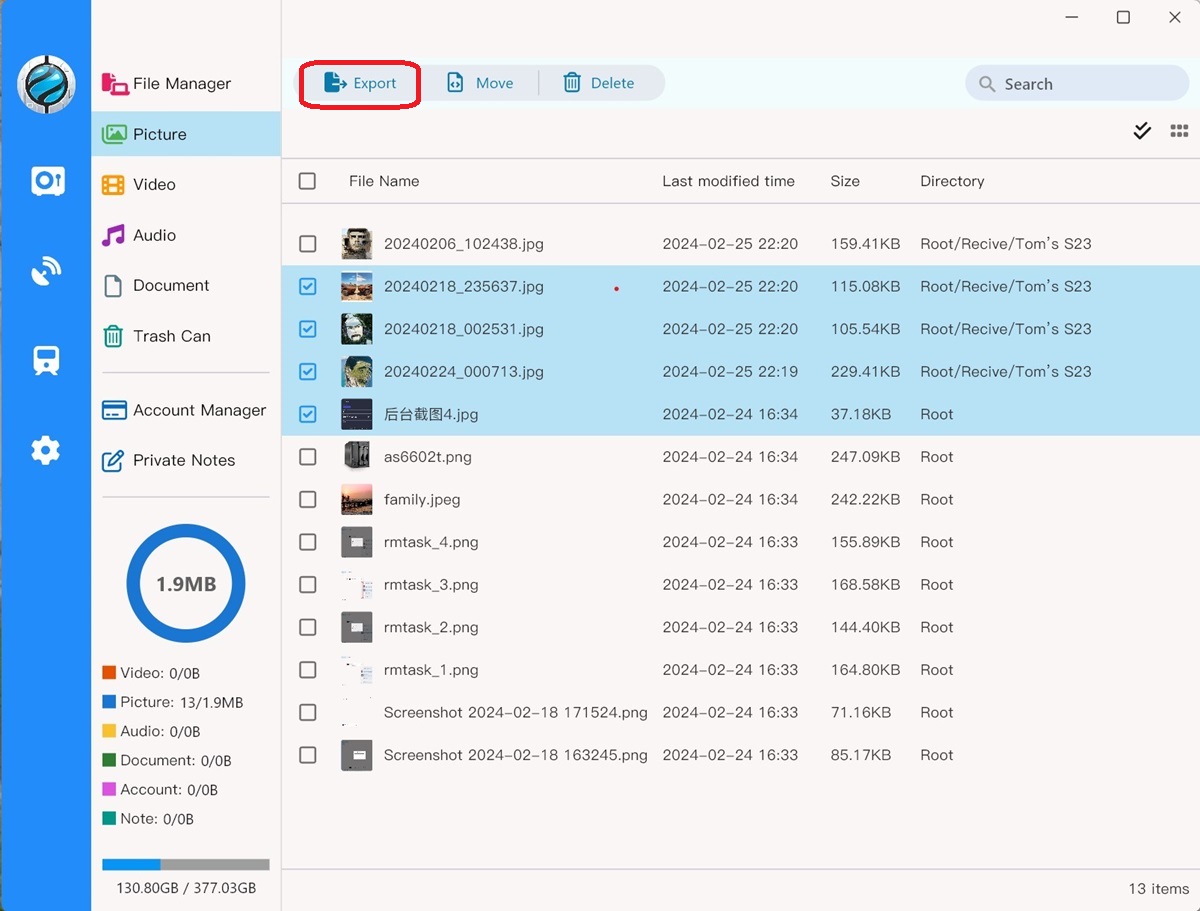Open the satellite dish icon in blue sidebar

tap(46, 271)
